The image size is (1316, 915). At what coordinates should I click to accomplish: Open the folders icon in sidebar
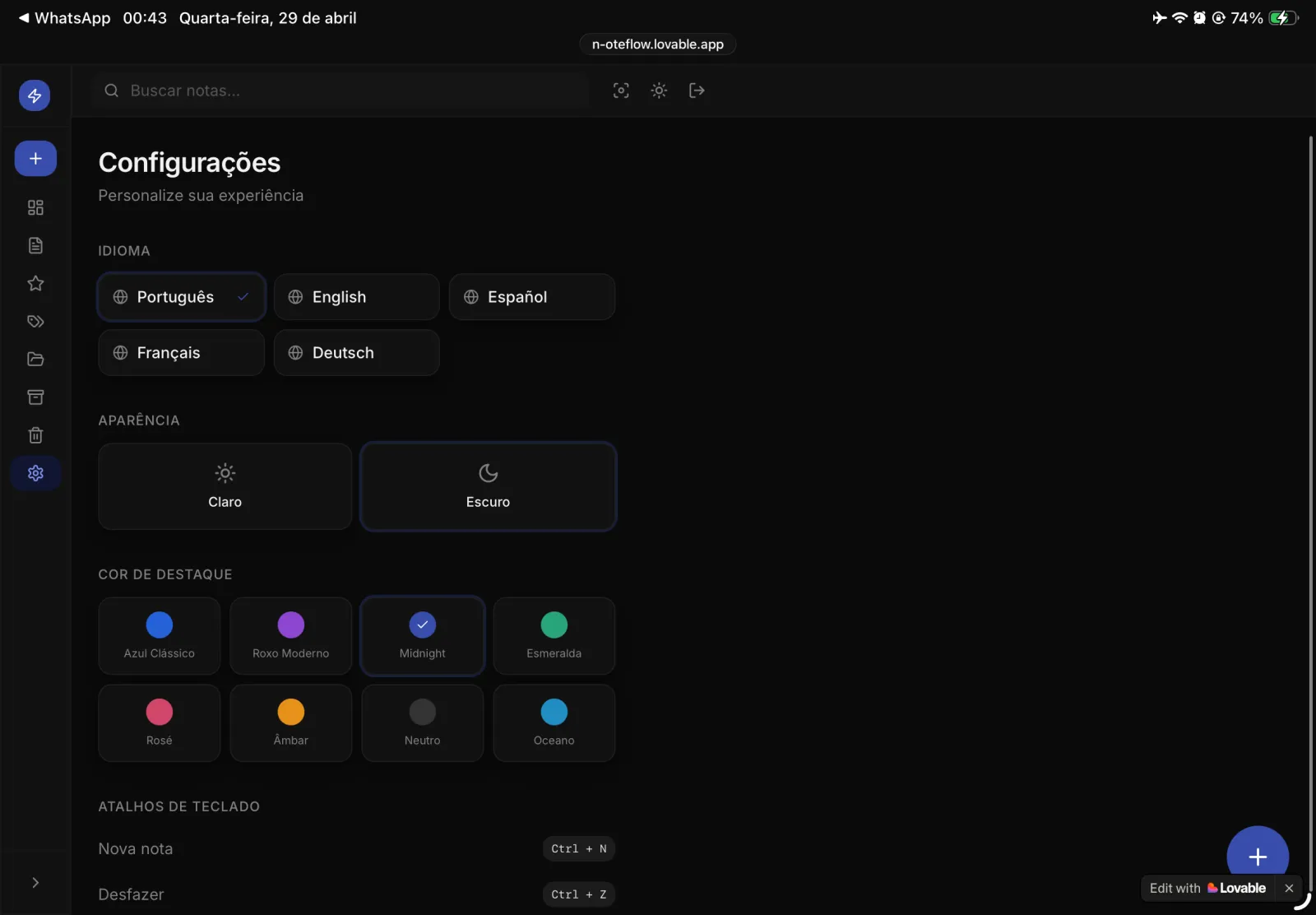35,359
